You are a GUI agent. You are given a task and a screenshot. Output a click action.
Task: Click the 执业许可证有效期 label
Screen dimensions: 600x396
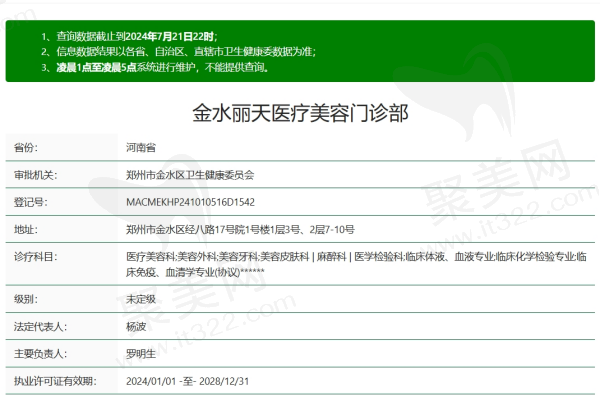55,381
